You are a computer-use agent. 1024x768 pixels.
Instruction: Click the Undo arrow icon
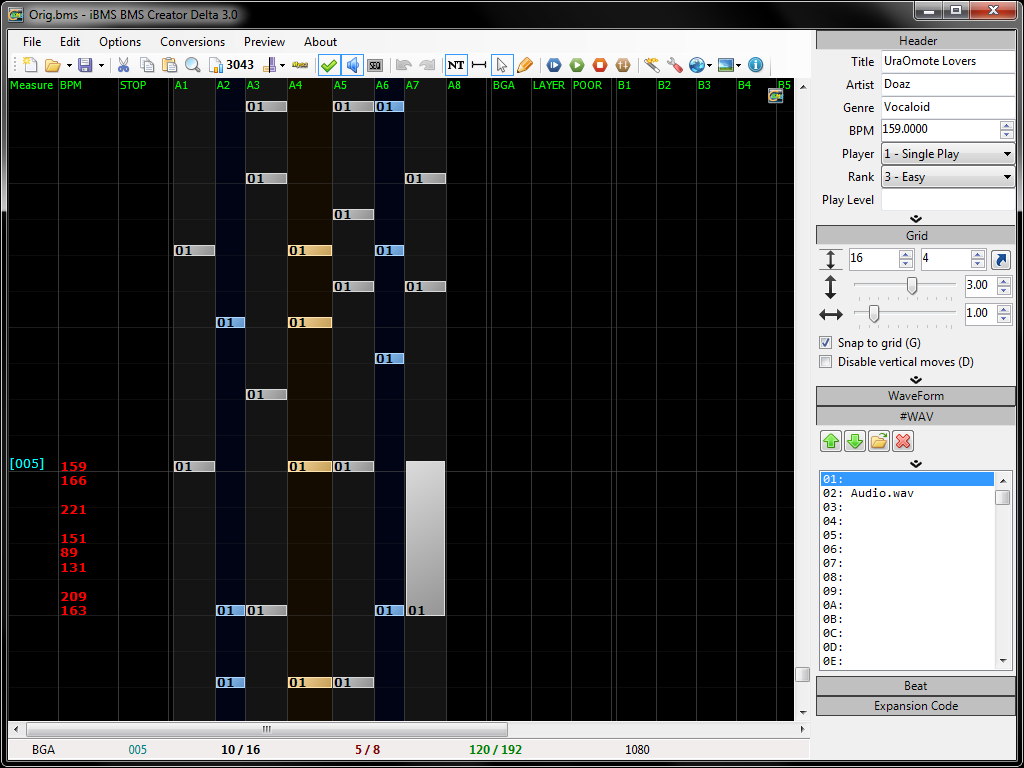[x=404, y=65]
